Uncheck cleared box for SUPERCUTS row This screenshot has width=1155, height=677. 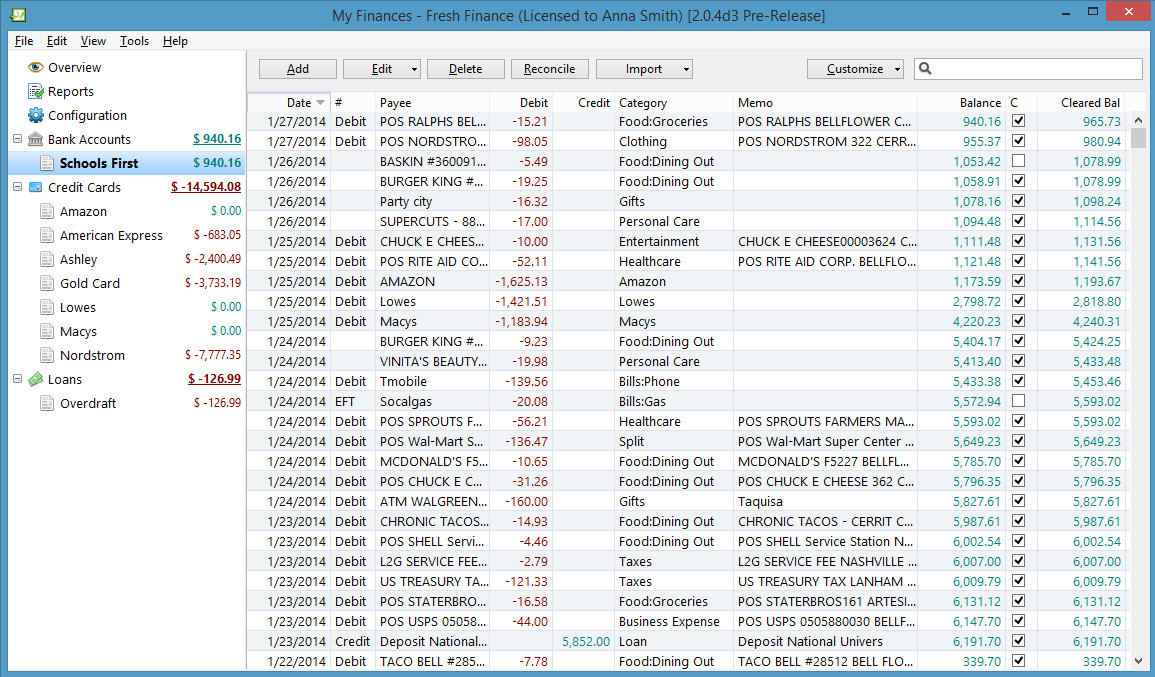point(1018,220)
